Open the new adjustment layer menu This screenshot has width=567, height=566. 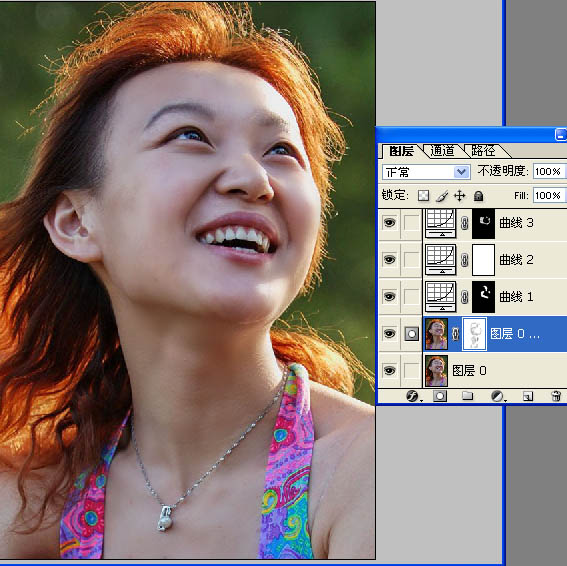[x=498, y=396]
